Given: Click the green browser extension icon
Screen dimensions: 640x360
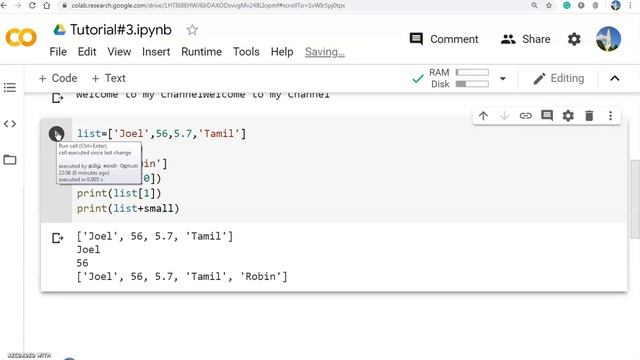Looking at the screenshot, I should click(567, 5).
